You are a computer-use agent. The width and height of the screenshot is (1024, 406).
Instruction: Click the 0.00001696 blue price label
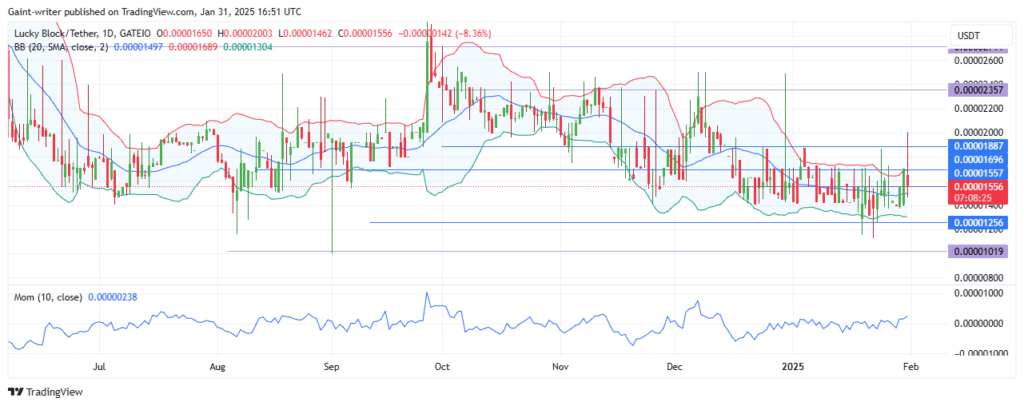pyautogui.click(x=978, y=159)
